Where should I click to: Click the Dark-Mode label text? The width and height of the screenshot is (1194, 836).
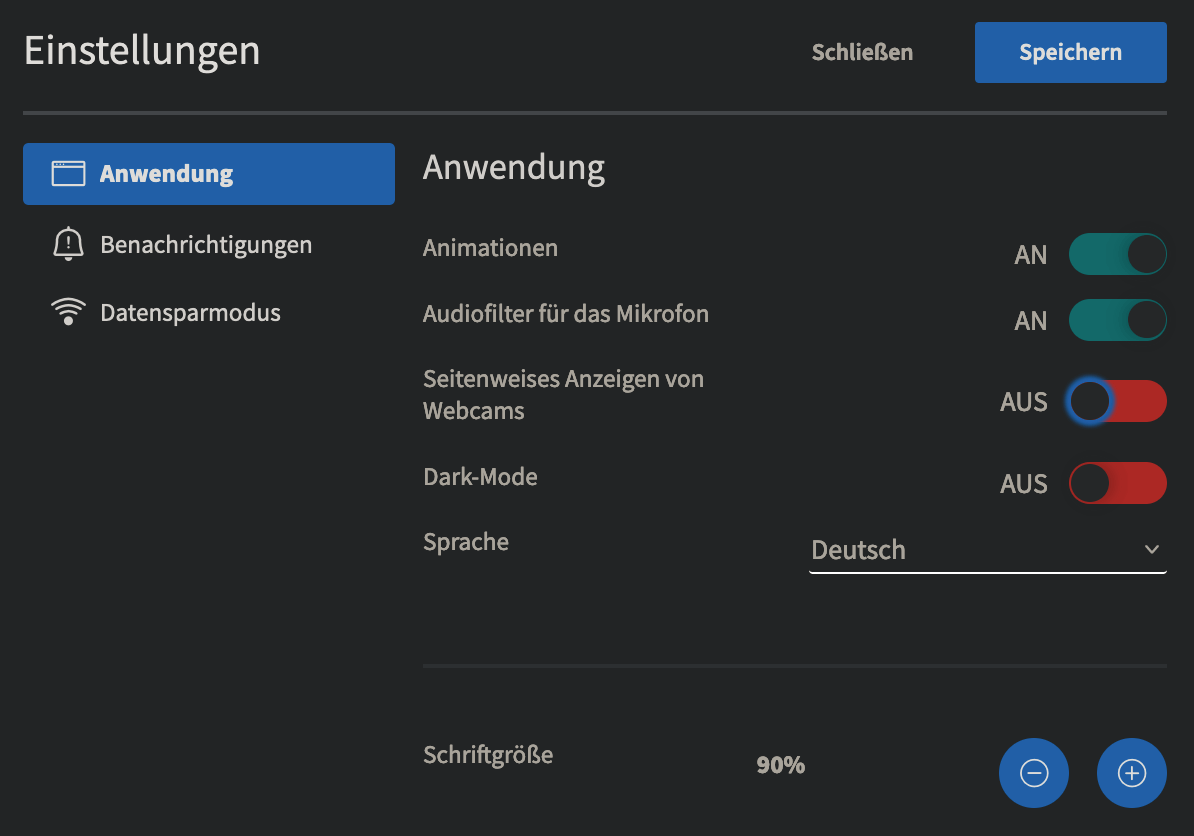coord(480,477)
